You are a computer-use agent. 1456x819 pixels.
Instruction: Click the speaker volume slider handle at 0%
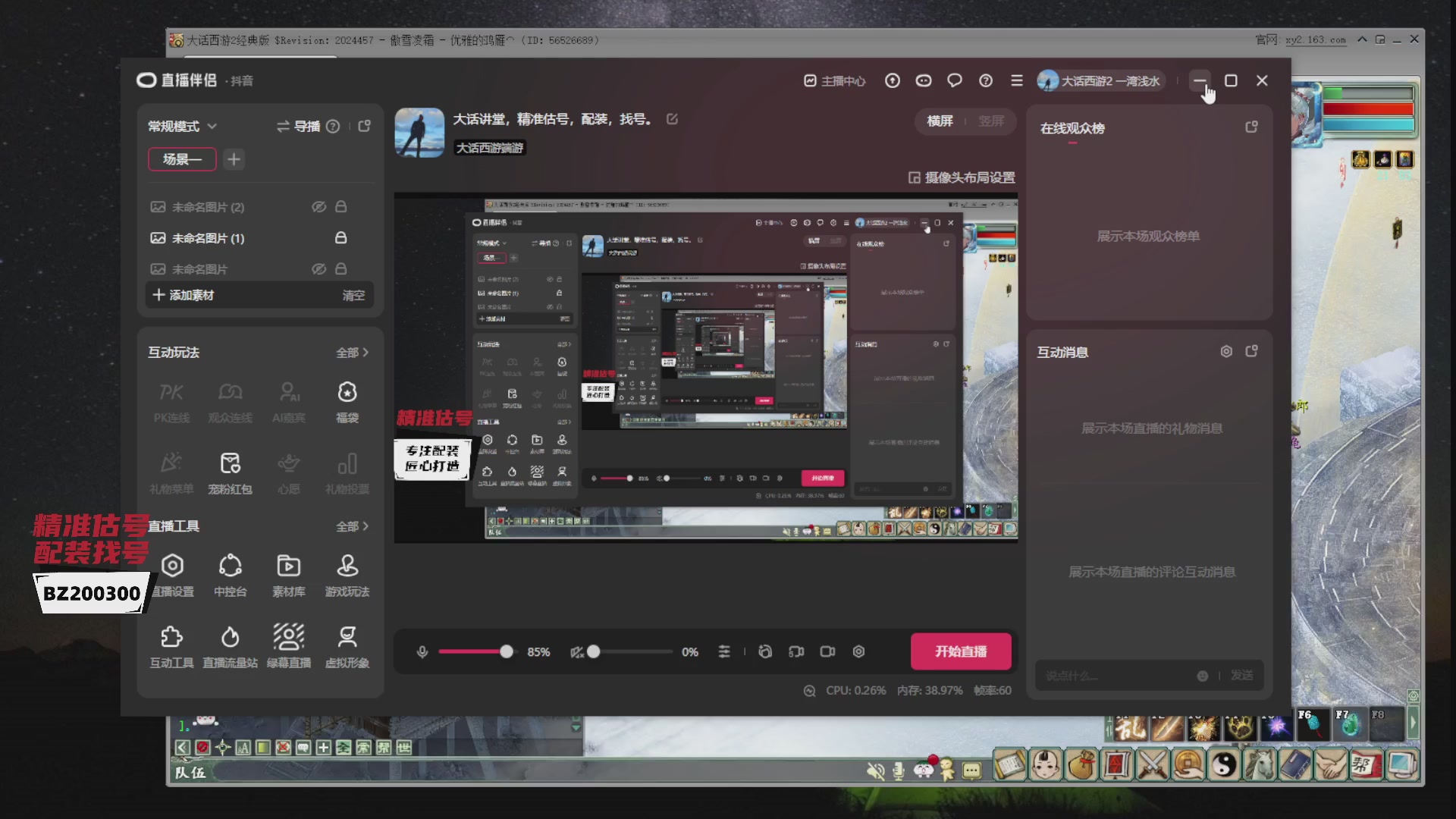tap(594, 651)
